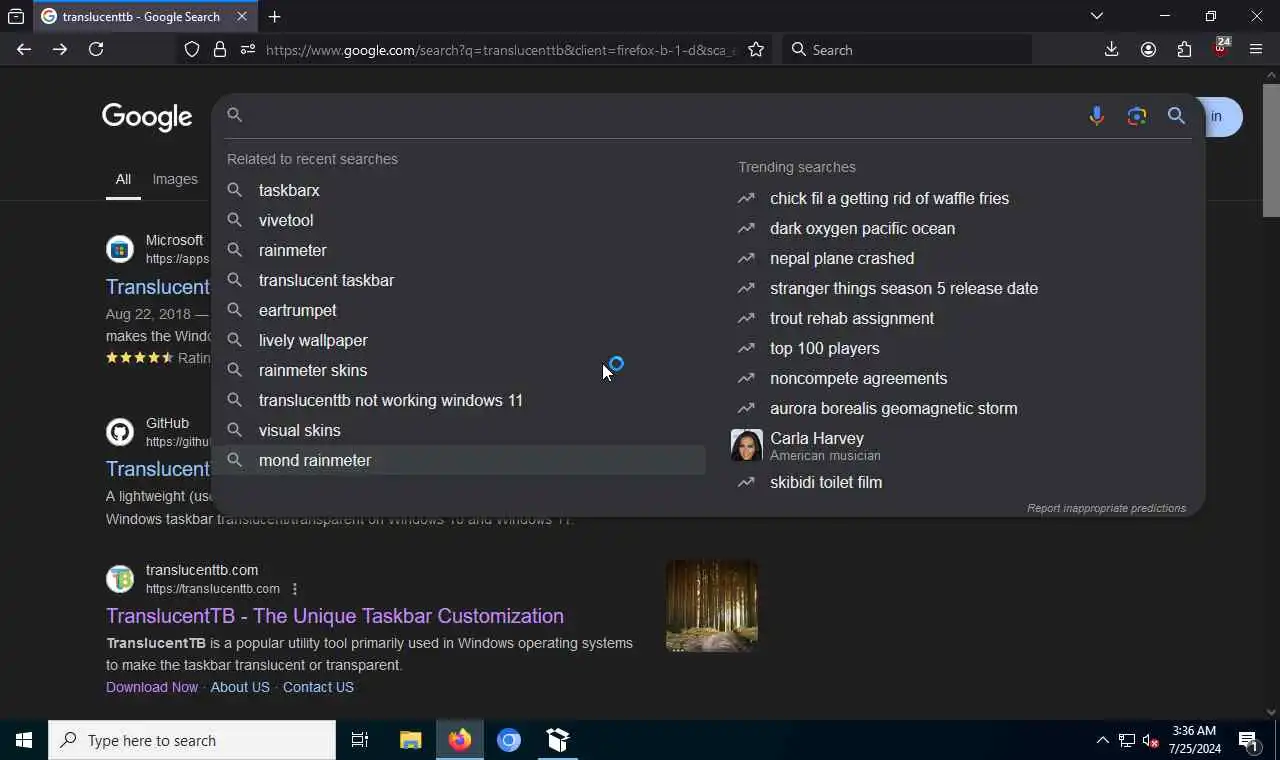Click the Google logo
This screenshot has height=760, width=1280.
point(147,117)
